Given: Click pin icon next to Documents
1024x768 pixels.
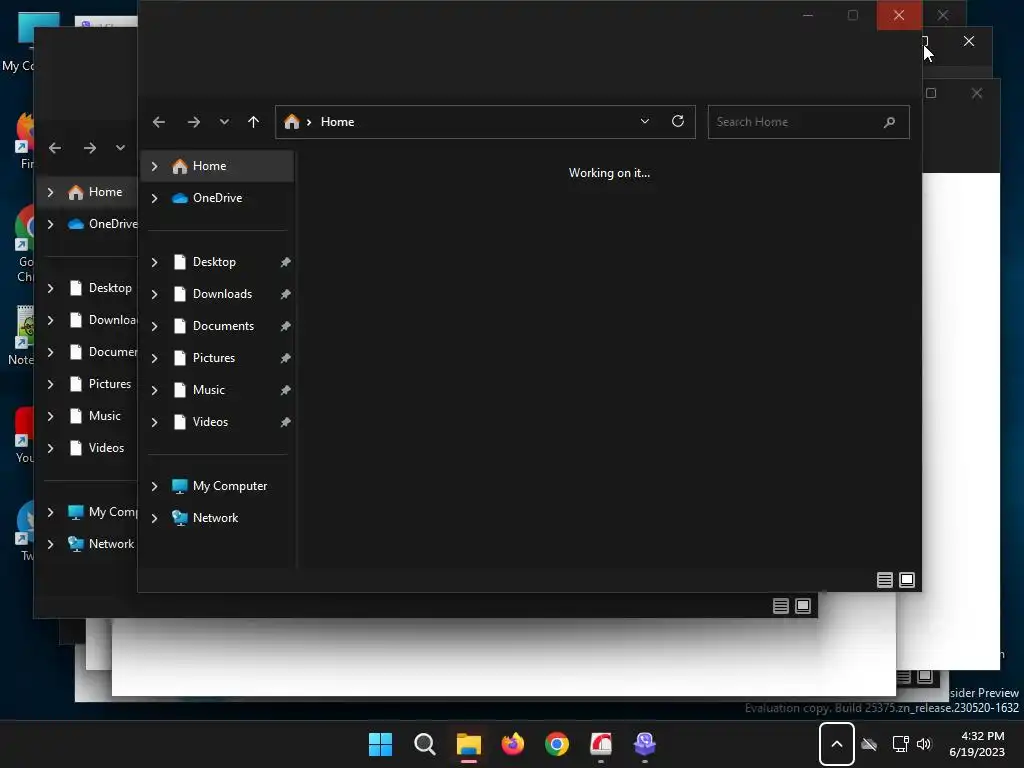Looking at the screenshot, I should click(285, 327).
